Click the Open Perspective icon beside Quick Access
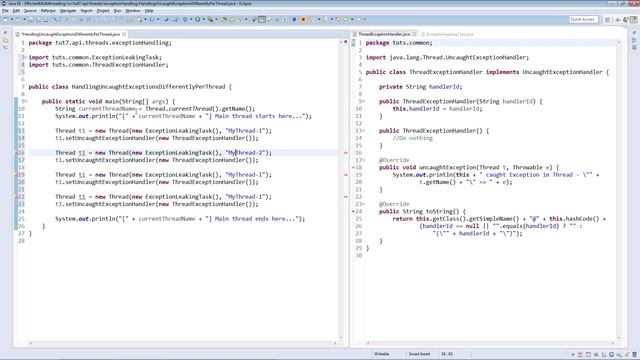The image size is (640, 360). [607, 20]
